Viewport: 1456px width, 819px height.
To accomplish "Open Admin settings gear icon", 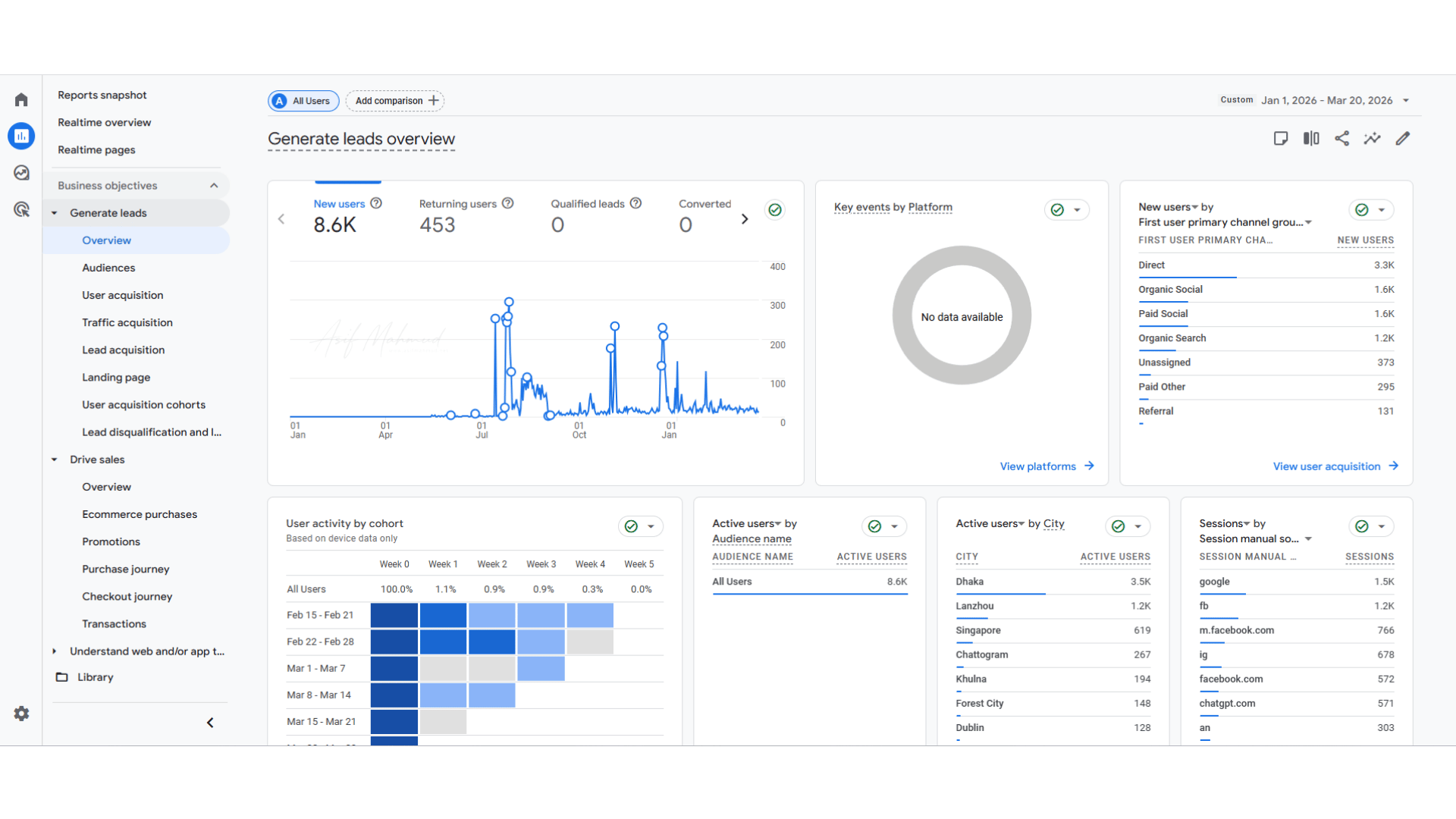I will tap(21, 714).
